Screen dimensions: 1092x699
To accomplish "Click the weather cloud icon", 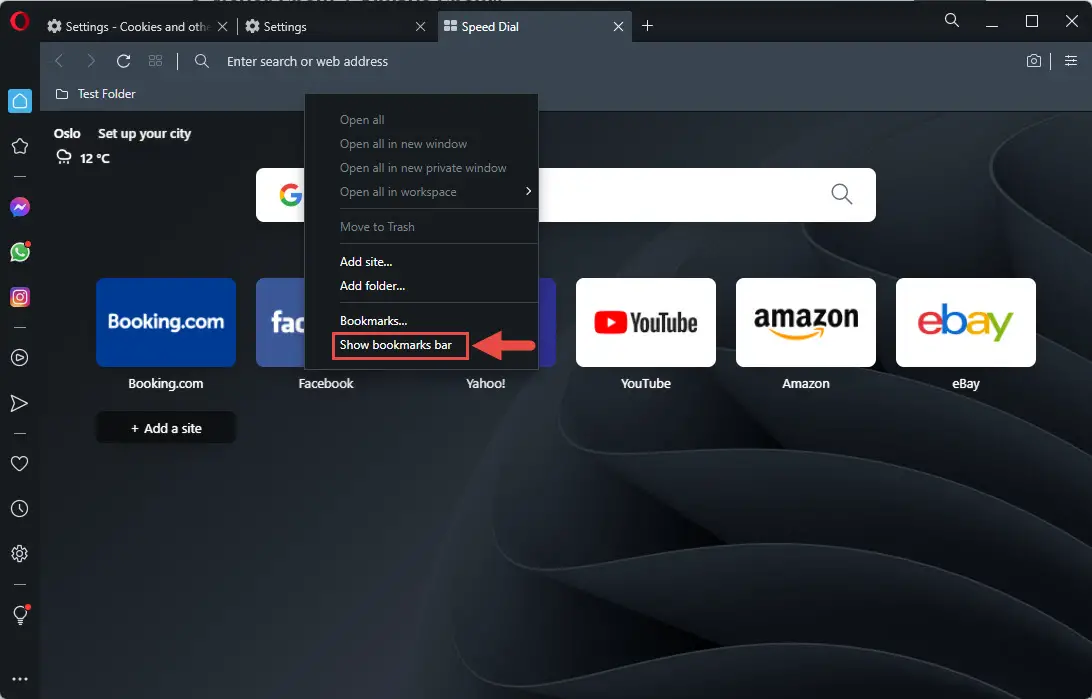I will pyautogui.click(x=63, y=157).
